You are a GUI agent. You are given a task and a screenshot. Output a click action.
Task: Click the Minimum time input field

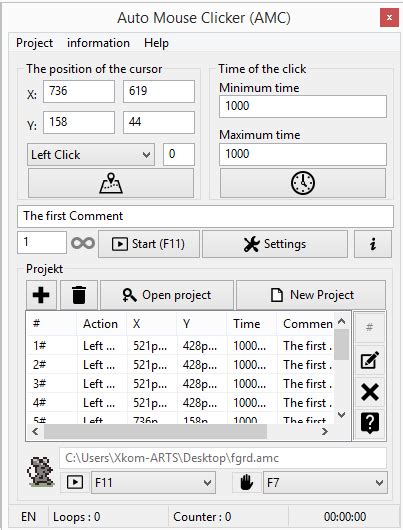[303, 106]
